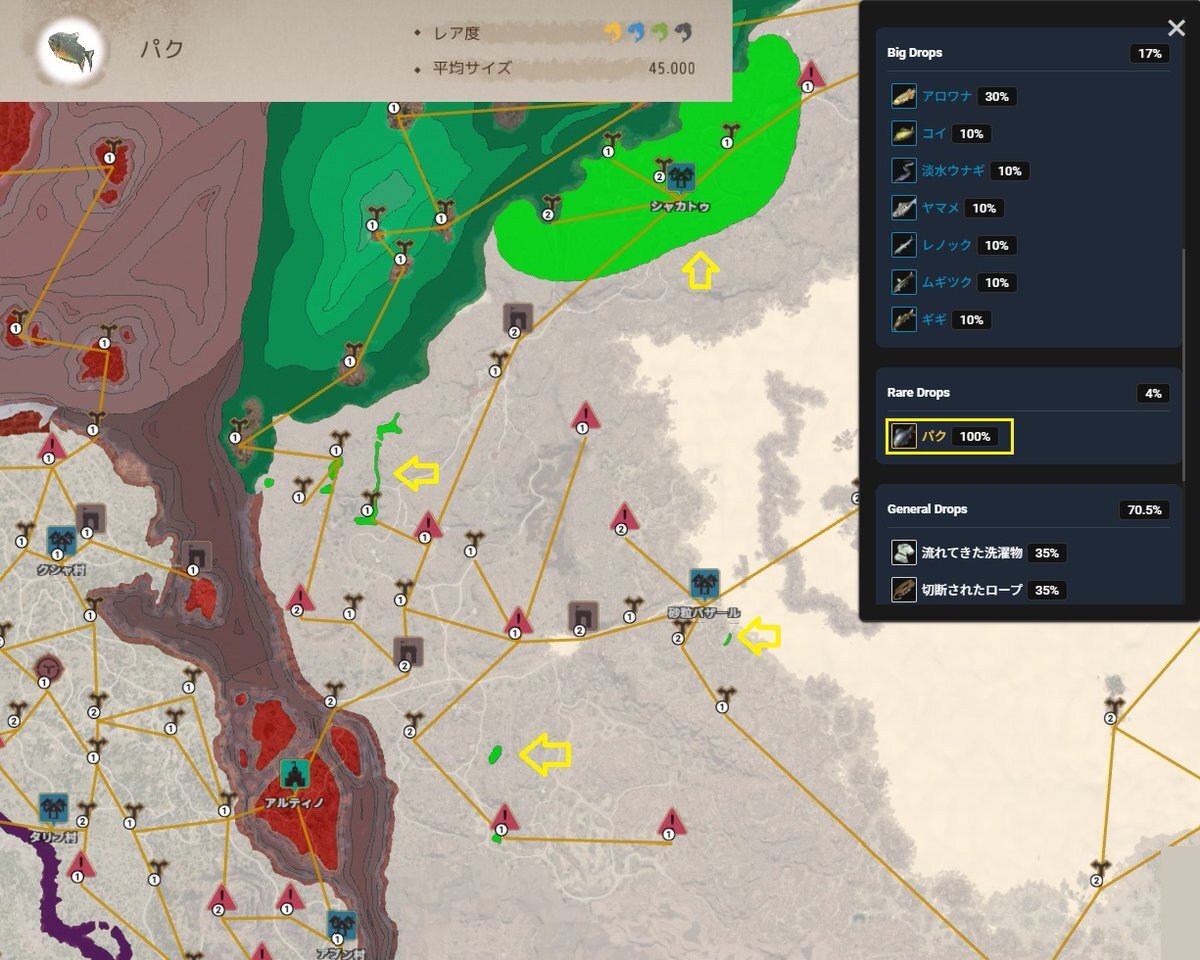This screenshot has height=960, width=1200.
Task: Click the Rare Drops section heading
Action: pyautogui.click(x=918, y=393)
